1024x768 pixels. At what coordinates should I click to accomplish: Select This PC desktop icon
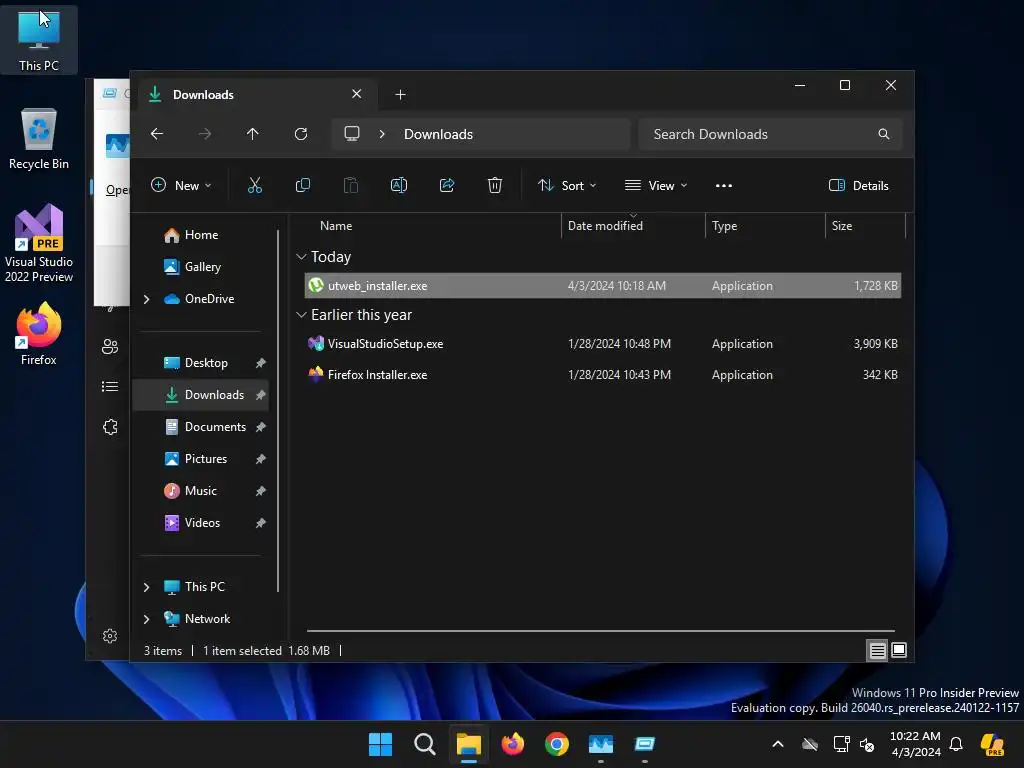(39, 40)
